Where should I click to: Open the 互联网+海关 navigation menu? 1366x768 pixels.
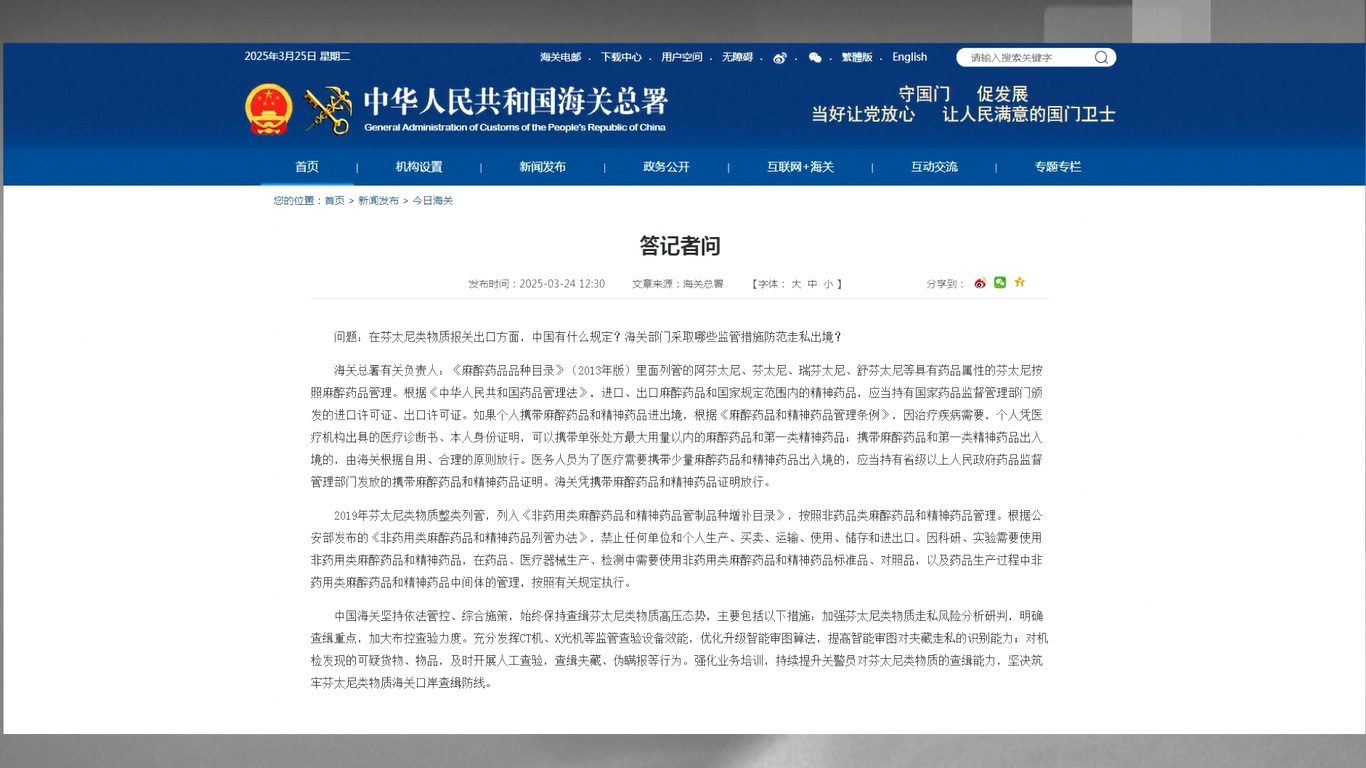[800, 167]
